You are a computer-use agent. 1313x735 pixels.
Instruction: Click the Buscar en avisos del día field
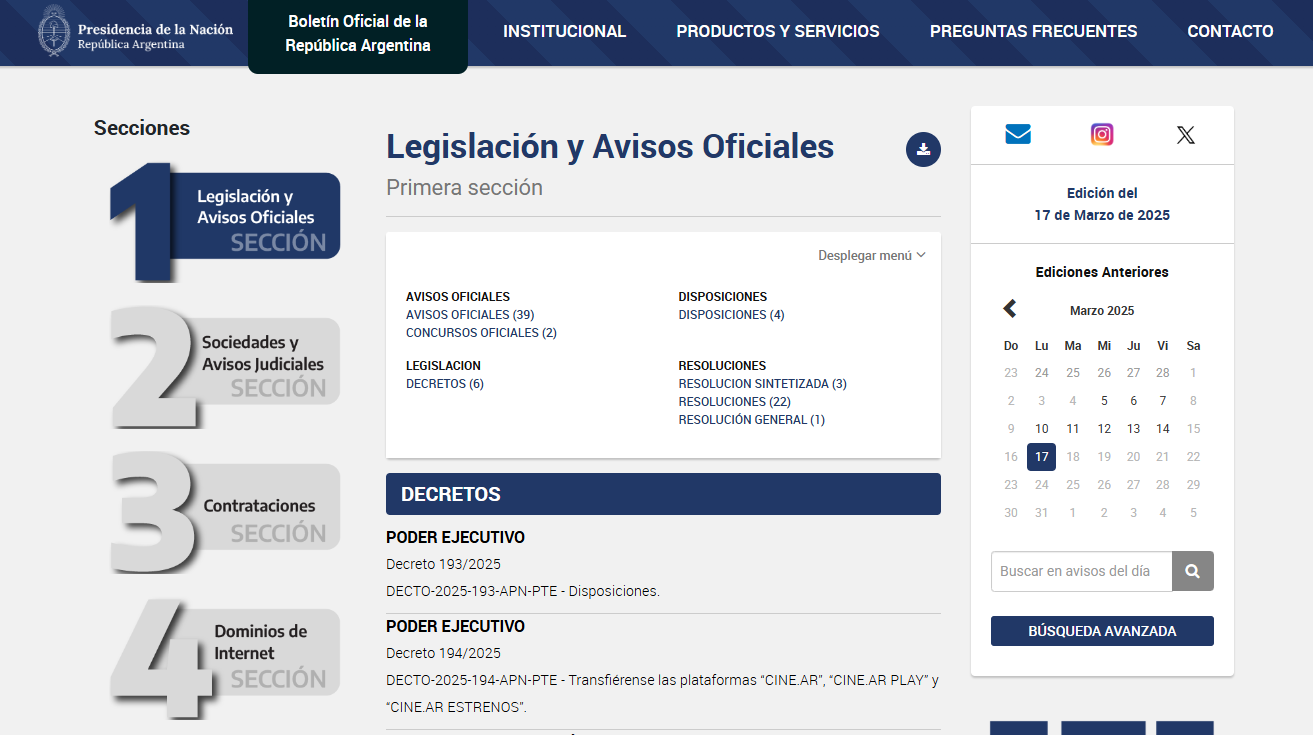(x=1081, y=571)
